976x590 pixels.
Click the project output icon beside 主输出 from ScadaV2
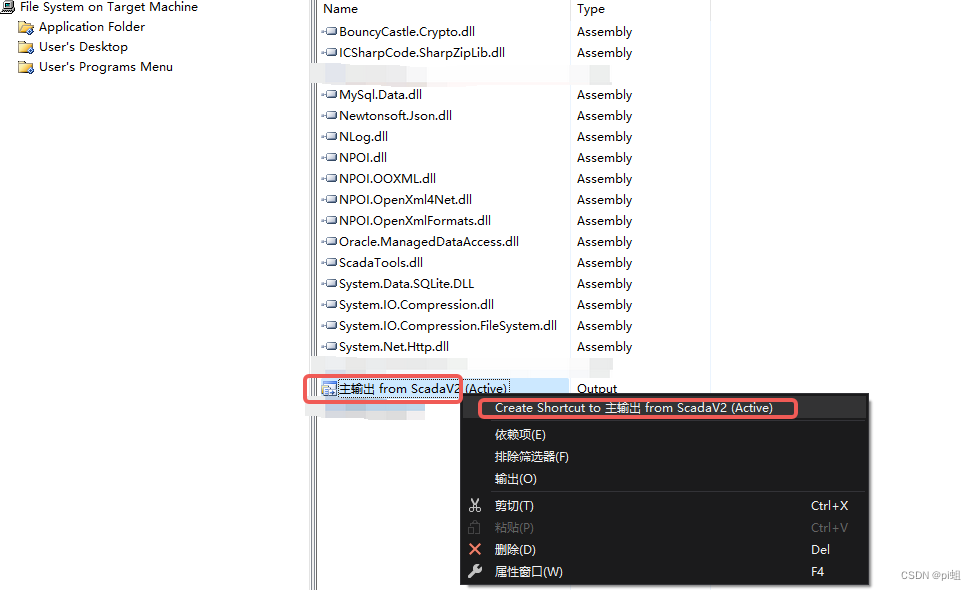[x=330, y=388]
